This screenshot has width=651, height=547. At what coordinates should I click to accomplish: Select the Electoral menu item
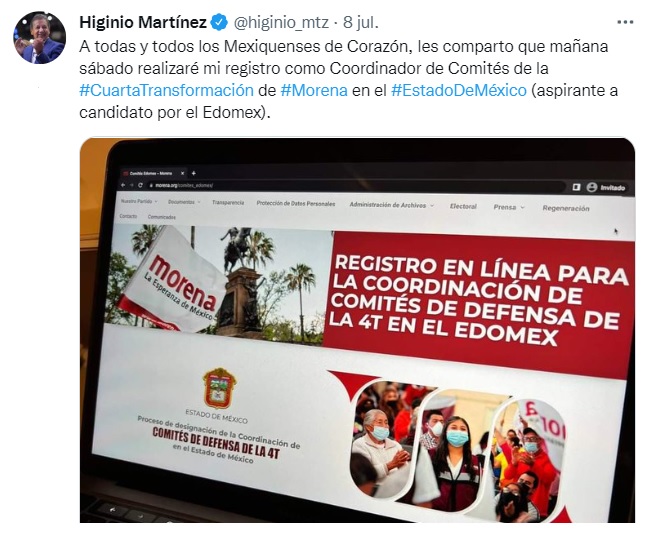click(463, 206)
